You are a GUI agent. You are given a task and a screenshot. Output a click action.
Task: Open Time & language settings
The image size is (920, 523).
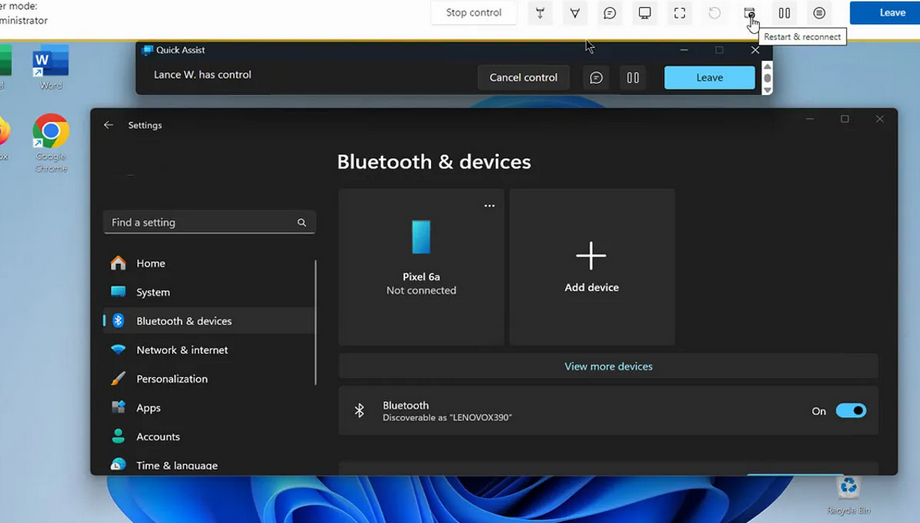(209, 465)
